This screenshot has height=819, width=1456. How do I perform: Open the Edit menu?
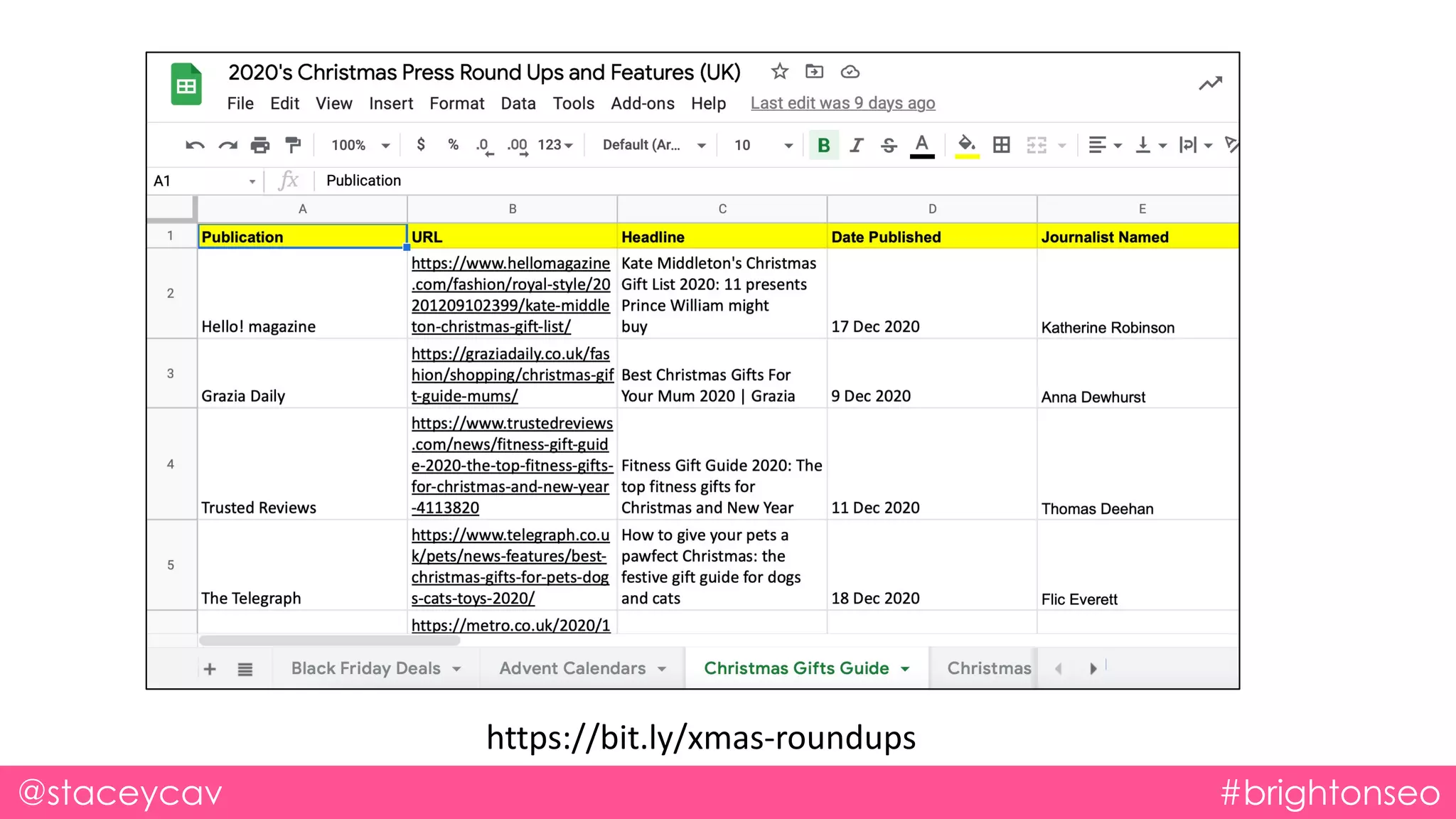point(284,103)
